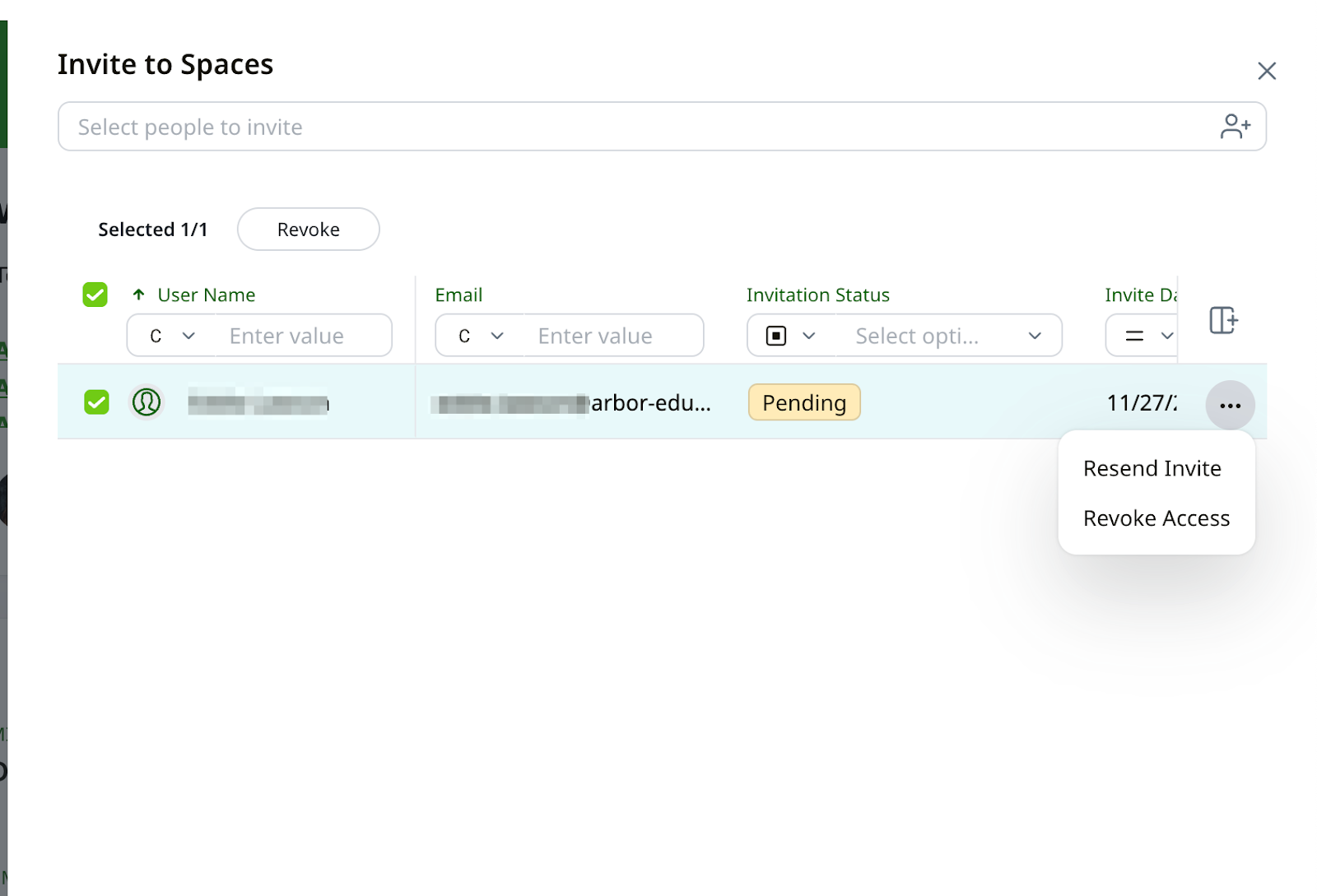Choose Resend Invite from the menu
Image resolution: width=1317 pixels, height=896 pixels.
click(x=1152, y=468)
